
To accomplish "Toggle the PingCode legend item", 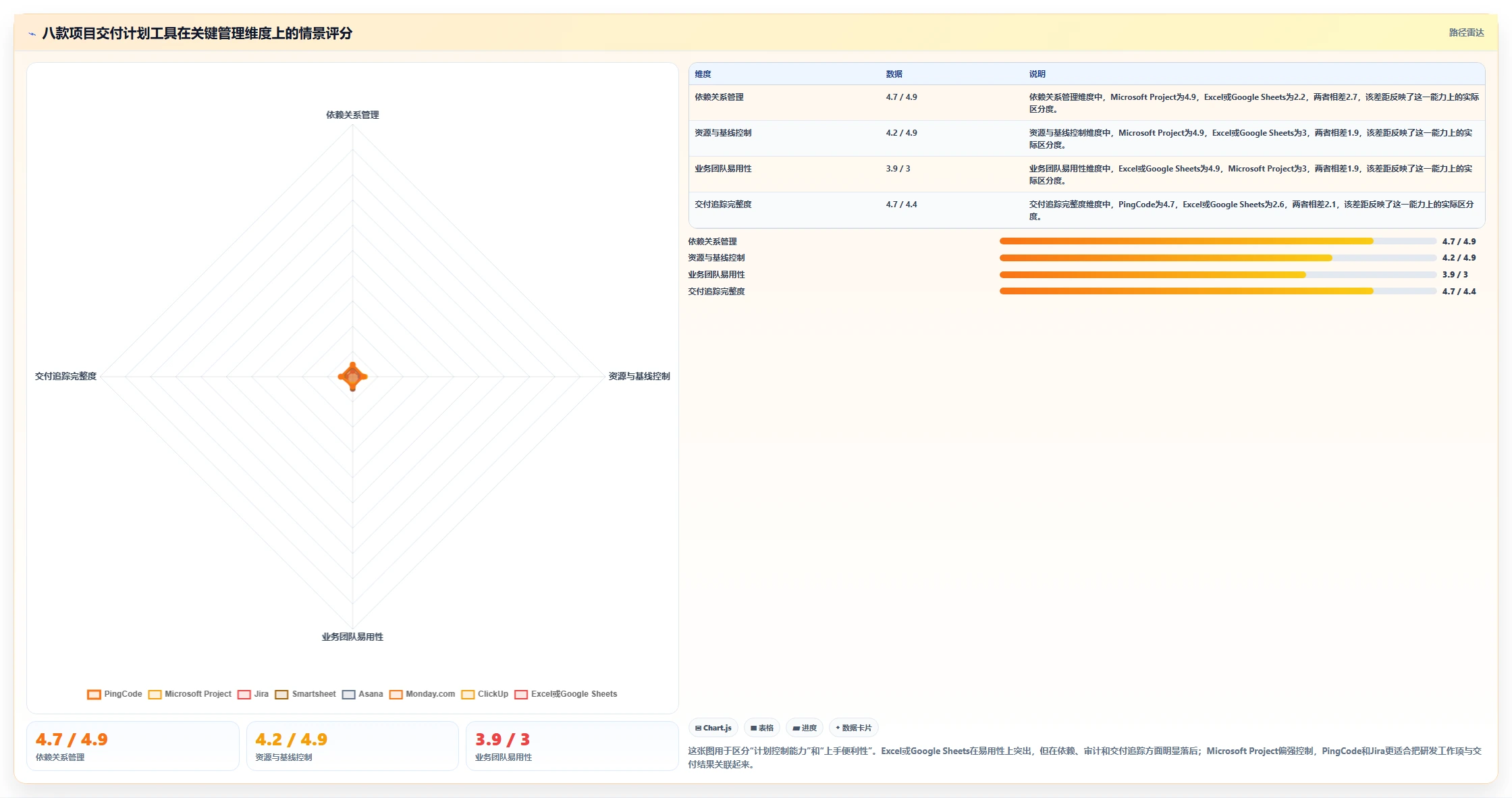I will 115,694.
